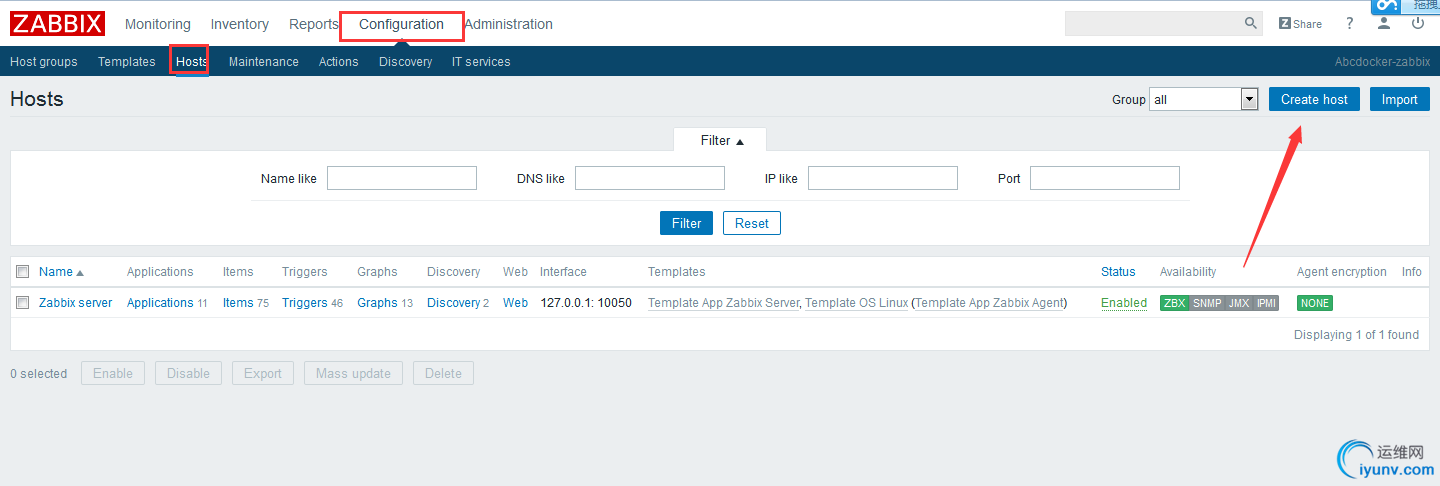The width and height of the screenshot is (1440, 486).
Task: Click the Create host button
Action: click(x=1314, y=99)
